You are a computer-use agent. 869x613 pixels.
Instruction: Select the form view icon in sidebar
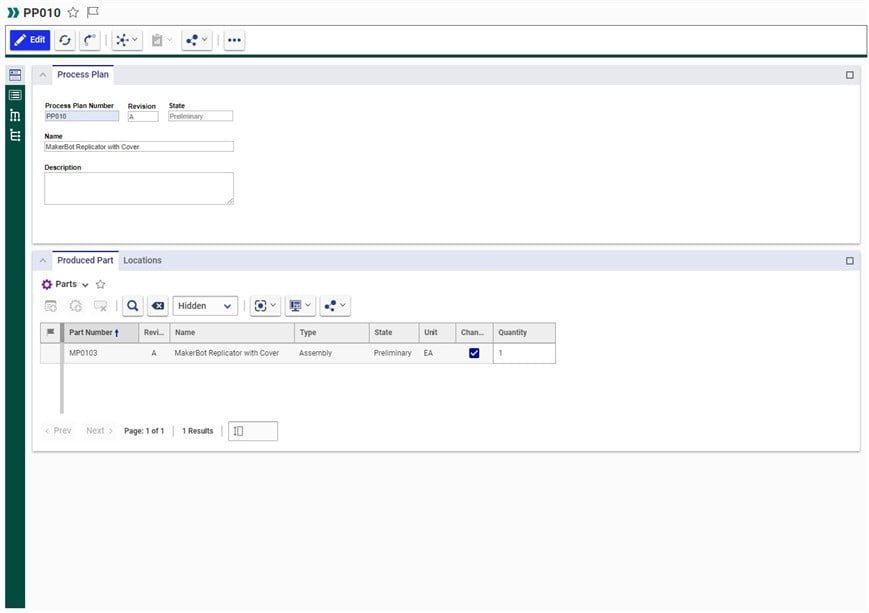[15, 75]
